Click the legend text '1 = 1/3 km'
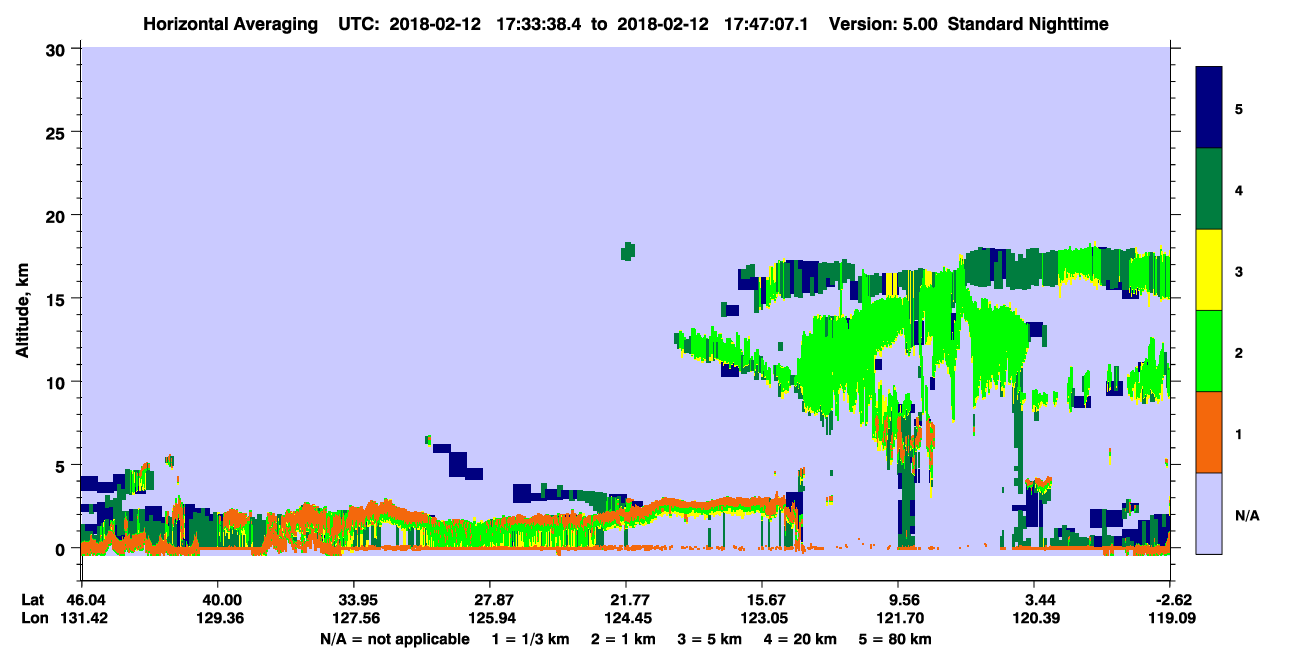 click(x=529, y=639)
